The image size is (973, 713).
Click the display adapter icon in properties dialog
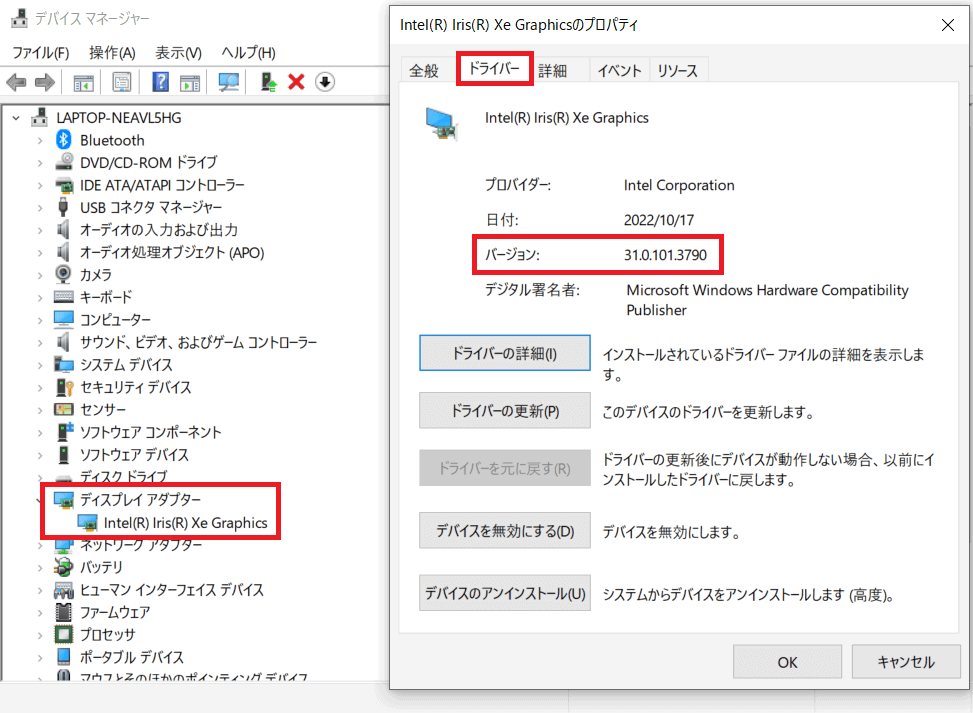pyautogui.click(x=441, y=123)
